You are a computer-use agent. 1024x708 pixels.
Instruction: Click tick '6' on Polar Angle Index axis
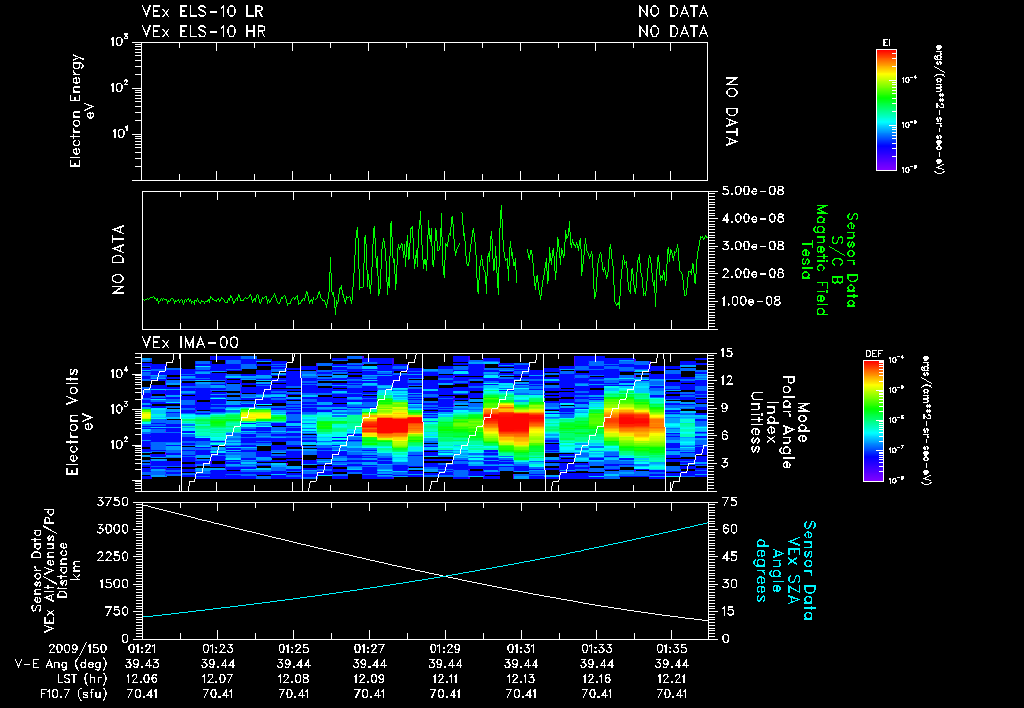[x=726, y=435]
